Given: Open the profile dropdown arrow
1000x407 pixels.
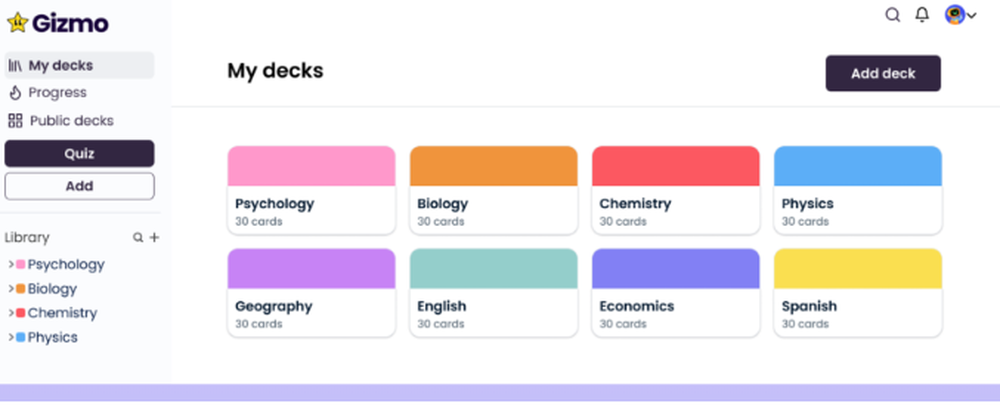Looking at the screenshot, I should coord(971,16).
